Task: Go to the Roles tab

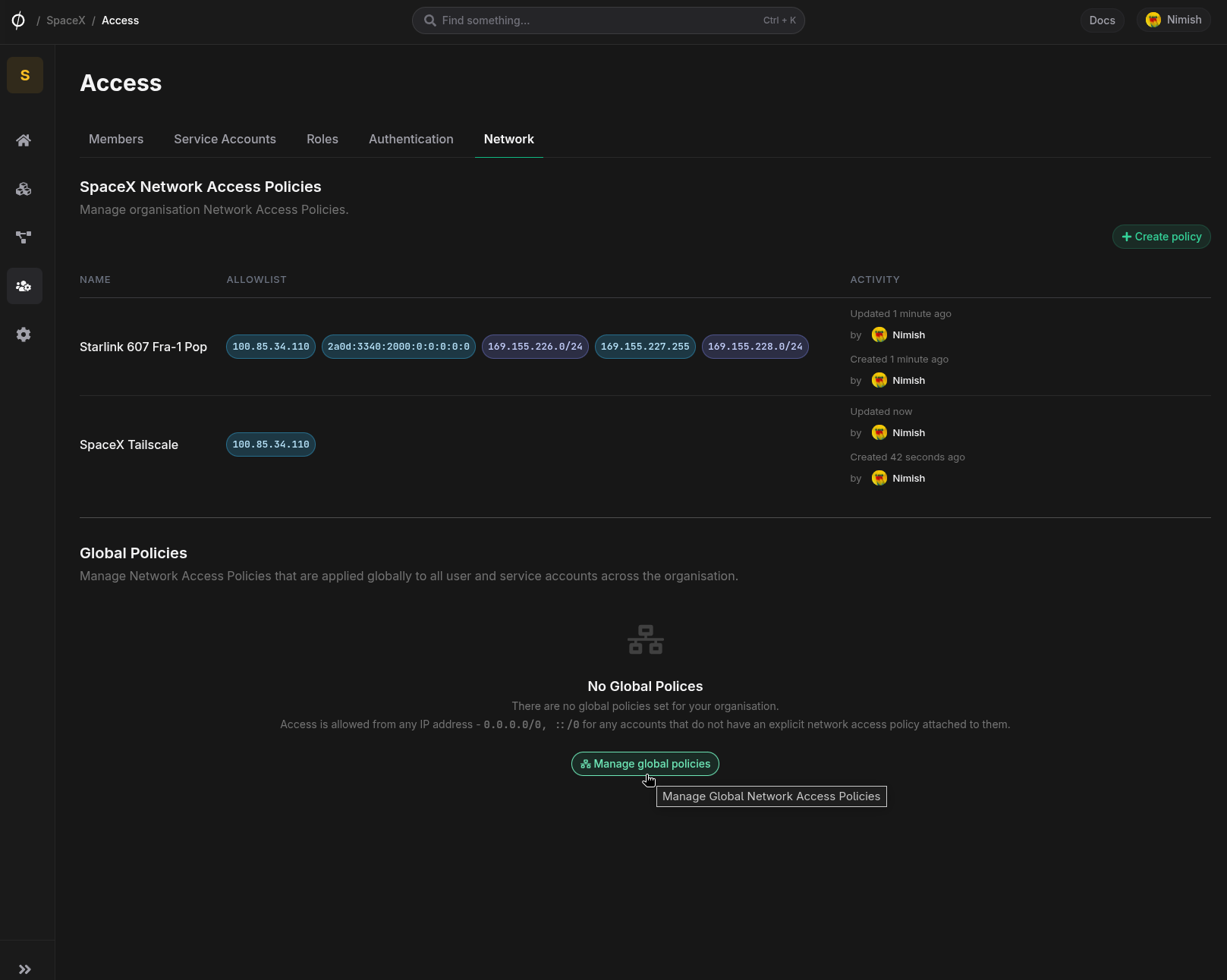Action: click(x=322, y=139)
